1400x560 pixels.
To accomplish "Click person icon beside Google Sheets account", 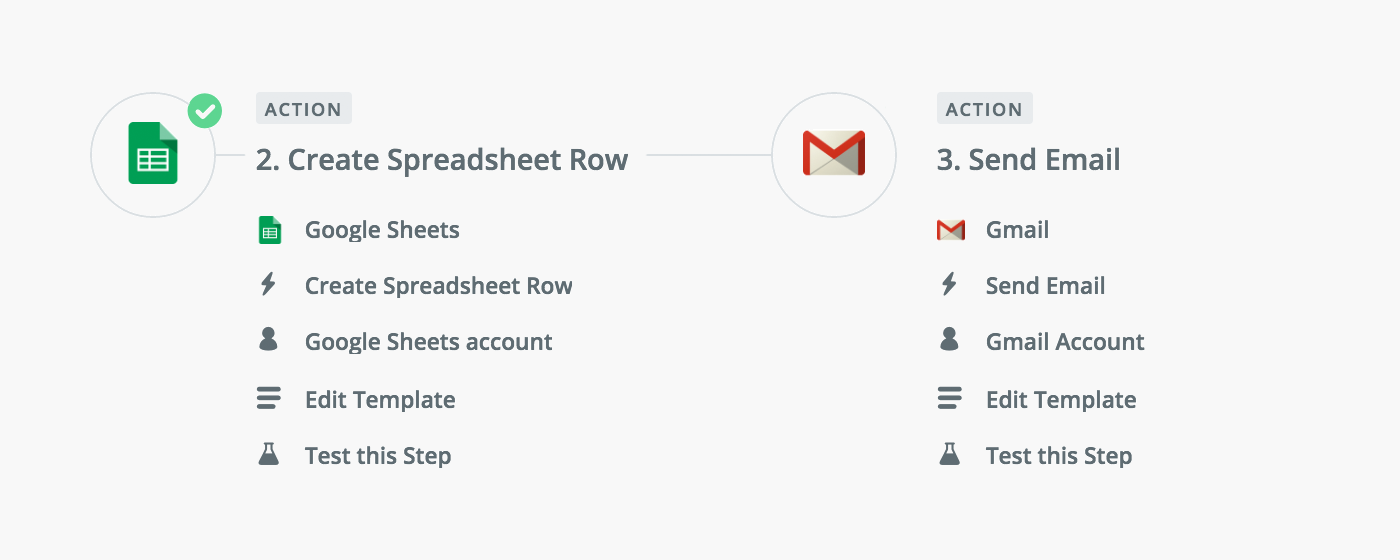I will pos(268,340).
